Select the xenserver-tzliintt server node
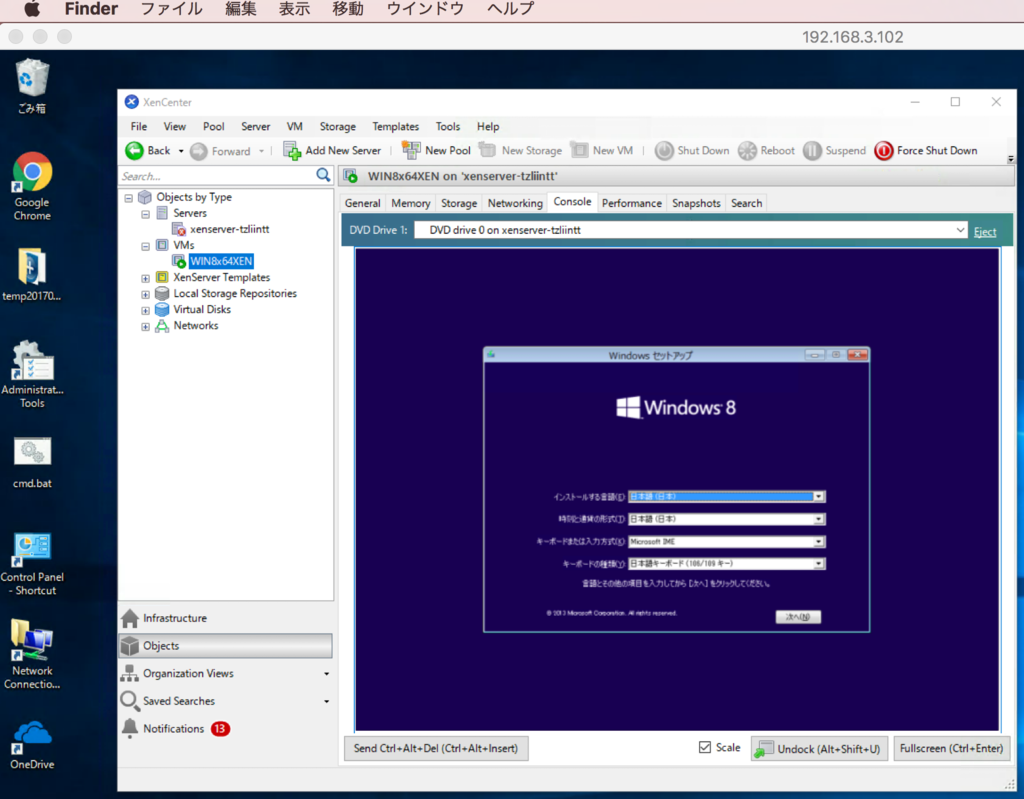 click(229, 229)
